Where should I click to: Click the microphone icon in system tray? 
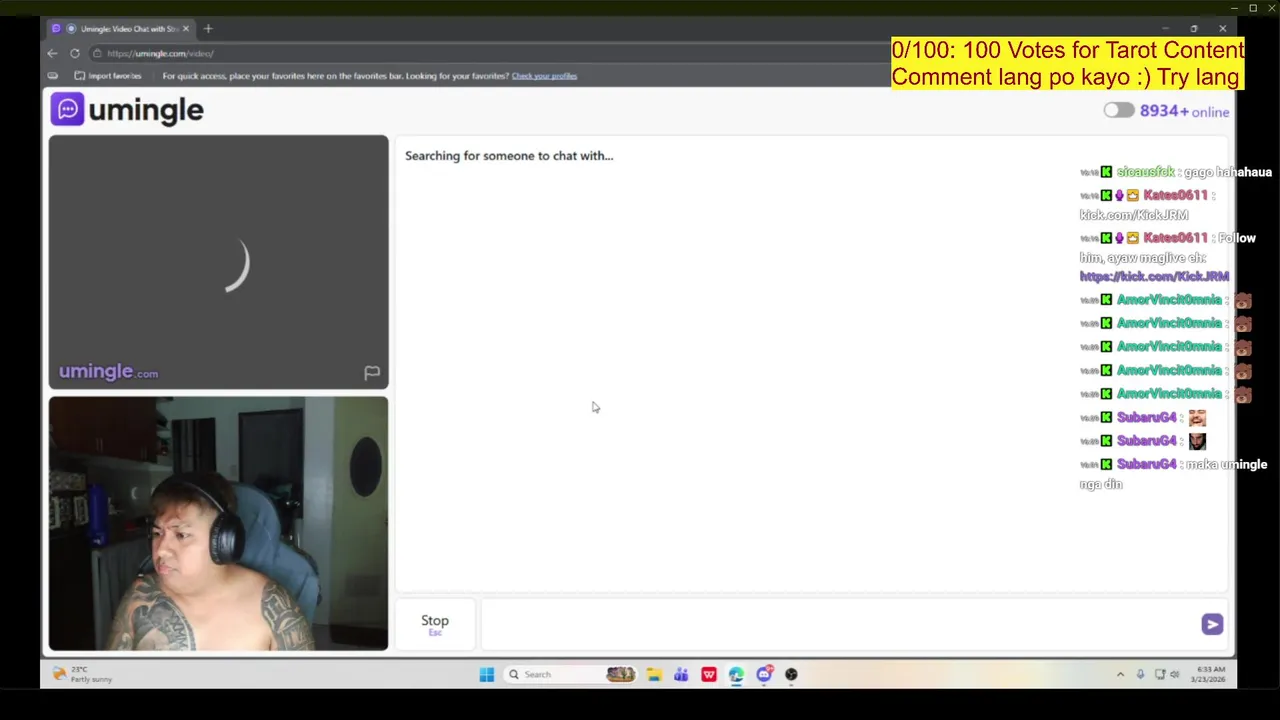coord(1140,675)
